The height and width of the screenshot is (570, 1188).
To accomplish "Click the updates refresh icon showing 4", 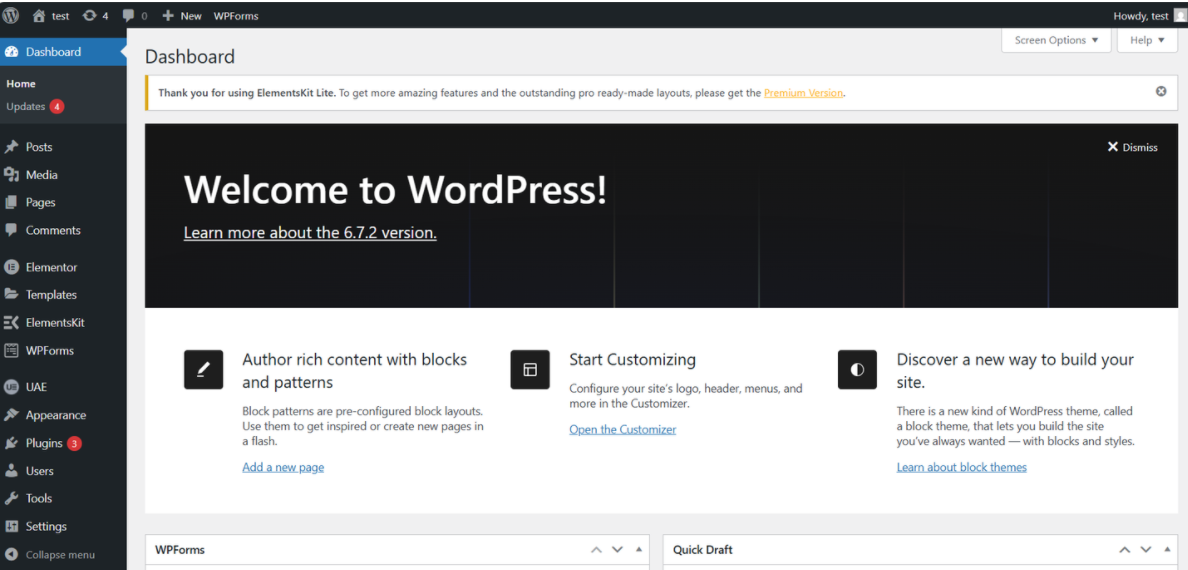I will [89, 15].
